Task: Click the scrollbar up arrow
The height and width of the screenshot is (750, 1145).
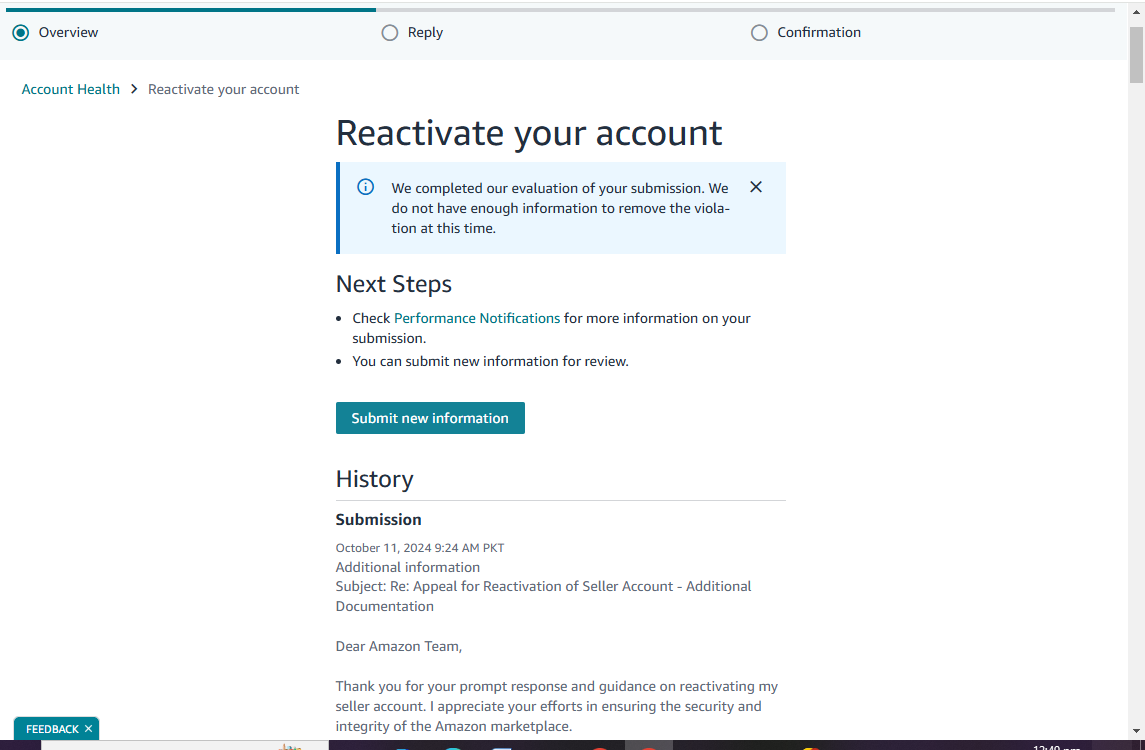Action: pyautogui.click(x=1136, y=12)
